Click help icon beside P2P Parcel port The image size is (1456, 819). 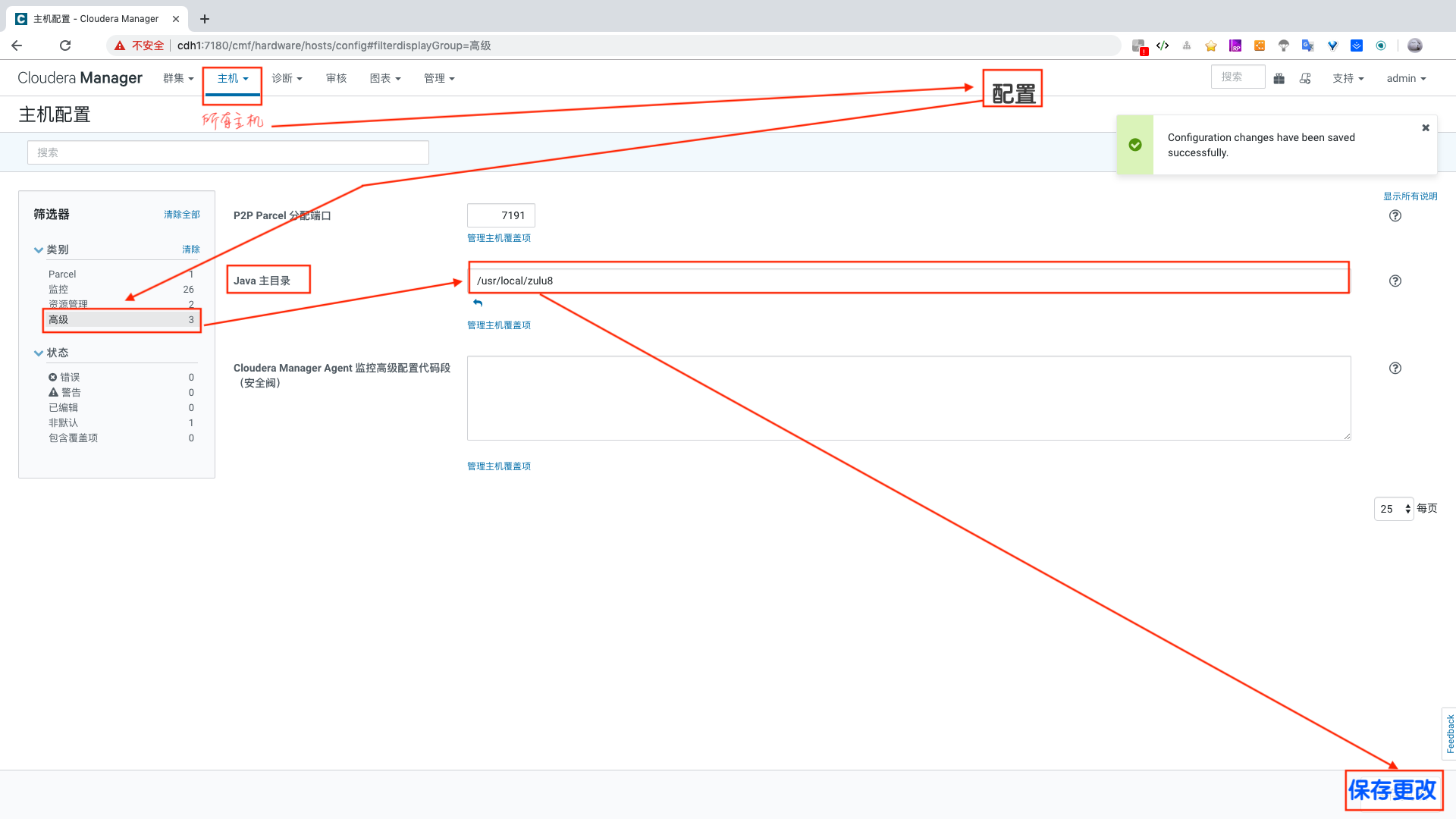click(1395, 216)
